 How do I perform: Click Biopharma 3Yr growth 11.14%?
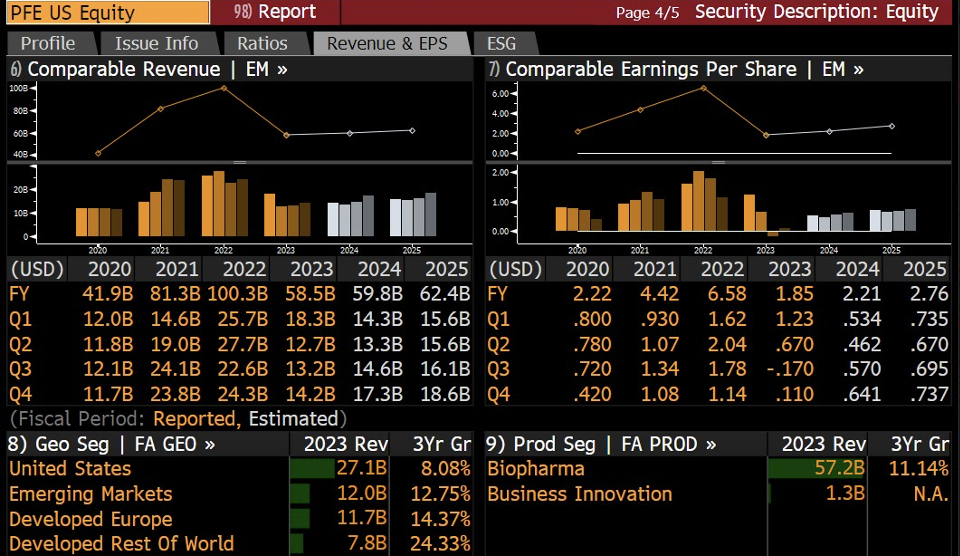click(919, 468)
